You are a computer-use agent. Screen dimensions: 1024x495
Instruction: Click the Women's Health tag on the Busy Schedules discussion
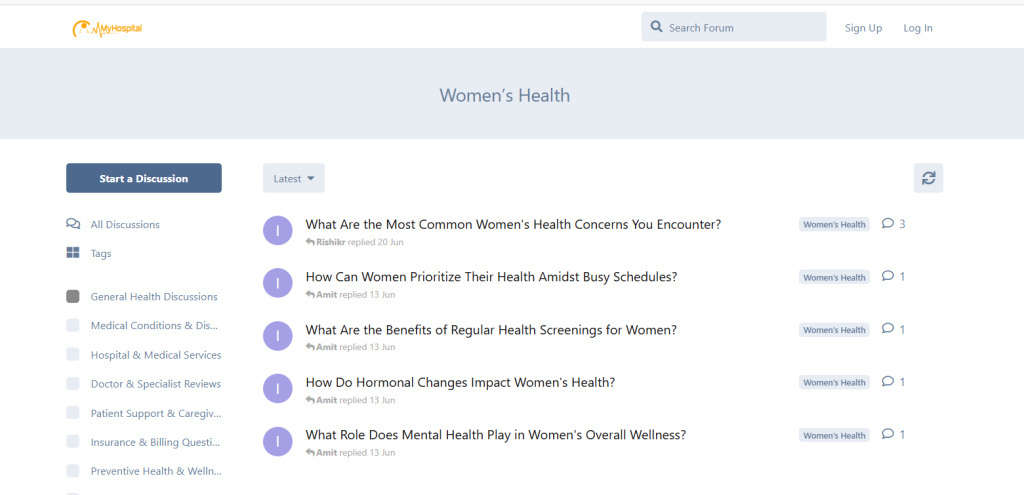(834, 277)
